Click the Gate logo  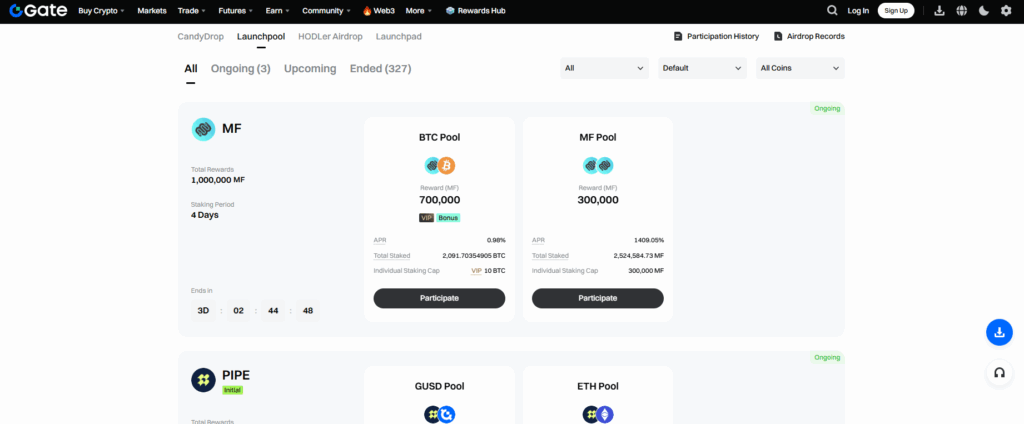[x=37, y=11]
